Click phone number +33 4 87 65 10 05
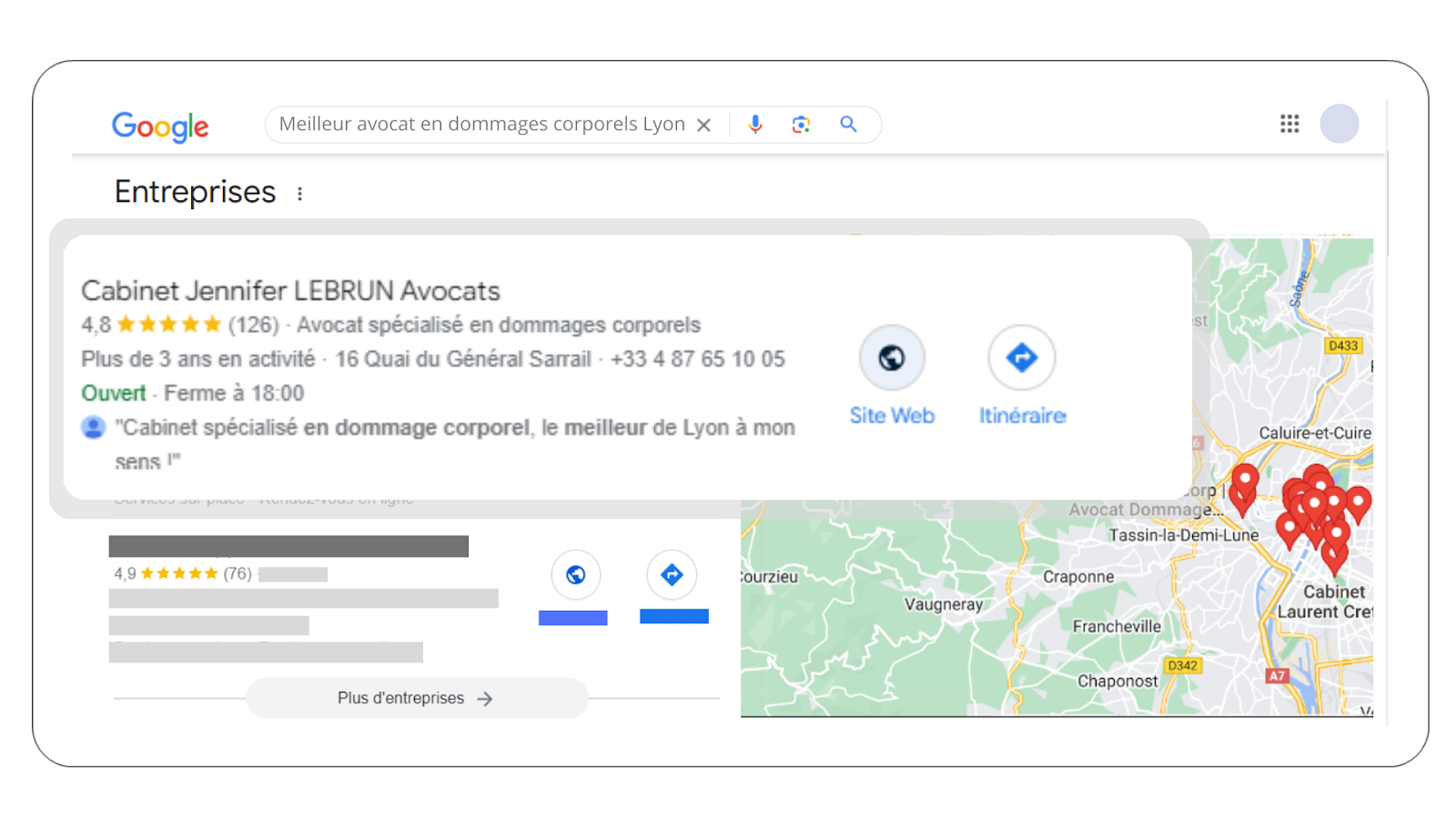Viewport: 1456px width, 819px height. point(698,359)
